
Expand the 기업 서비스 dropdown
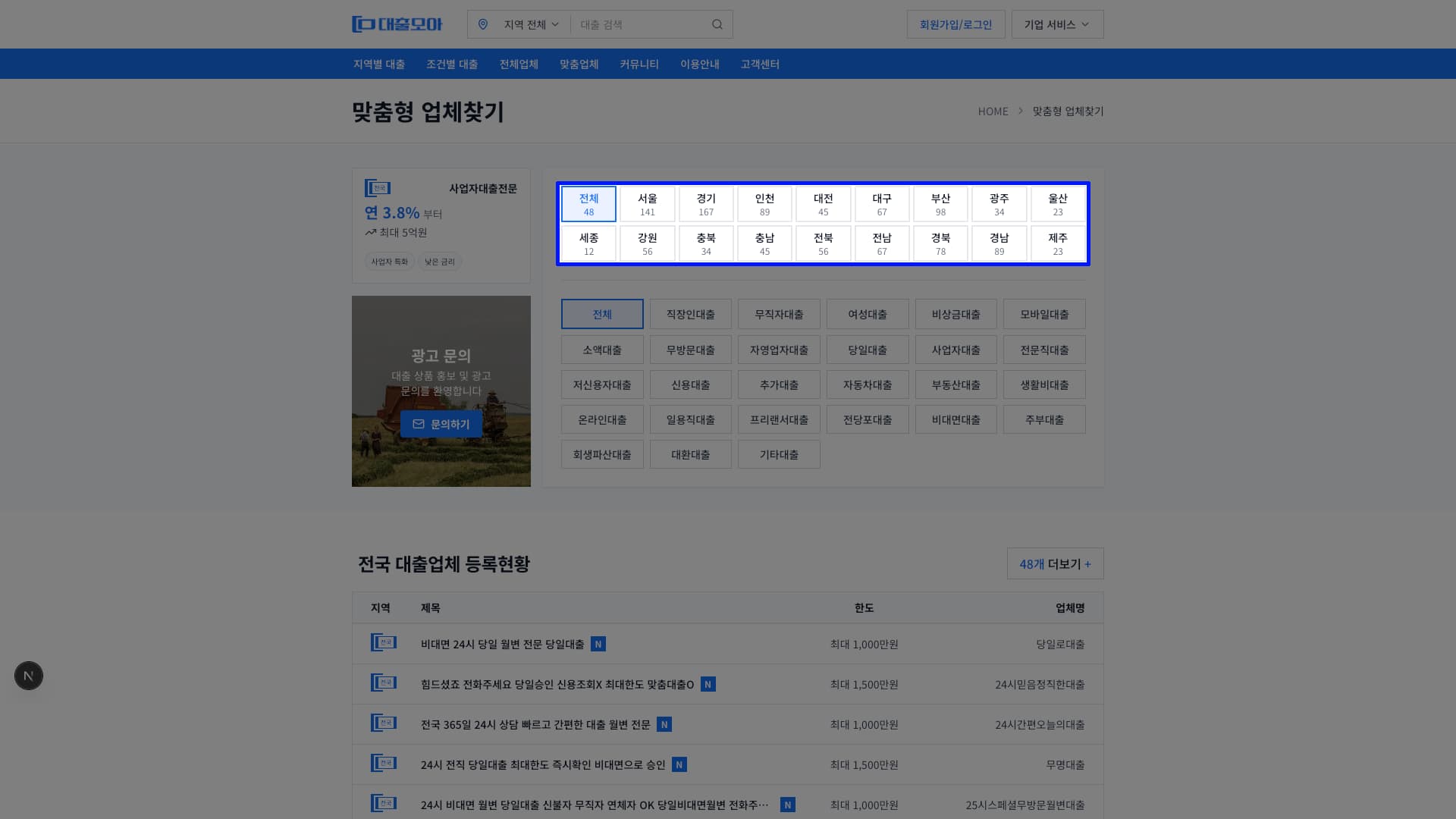[1056, 24]
